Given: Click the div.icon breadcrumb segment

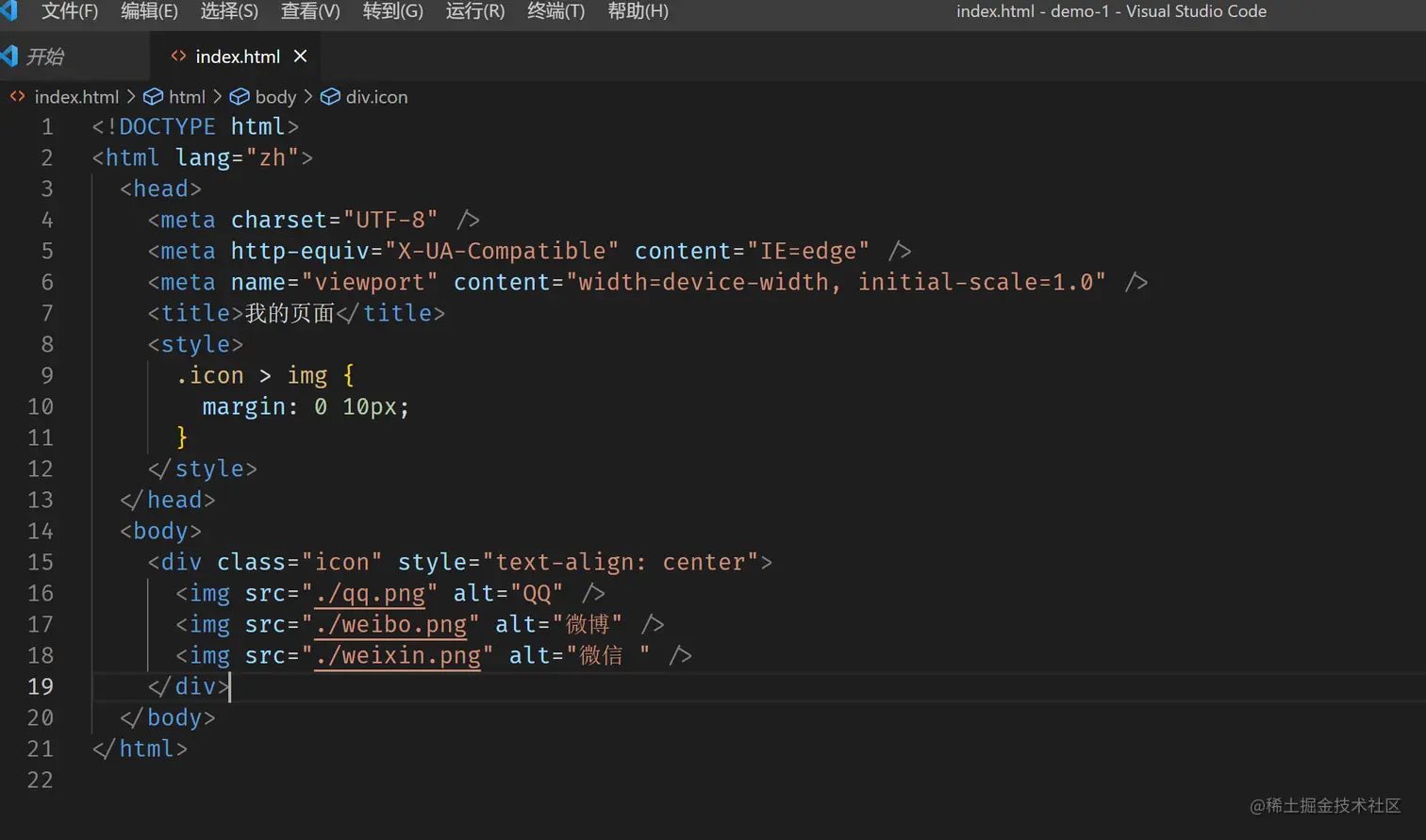Looking at the screenshot, I should click(376, 97).
